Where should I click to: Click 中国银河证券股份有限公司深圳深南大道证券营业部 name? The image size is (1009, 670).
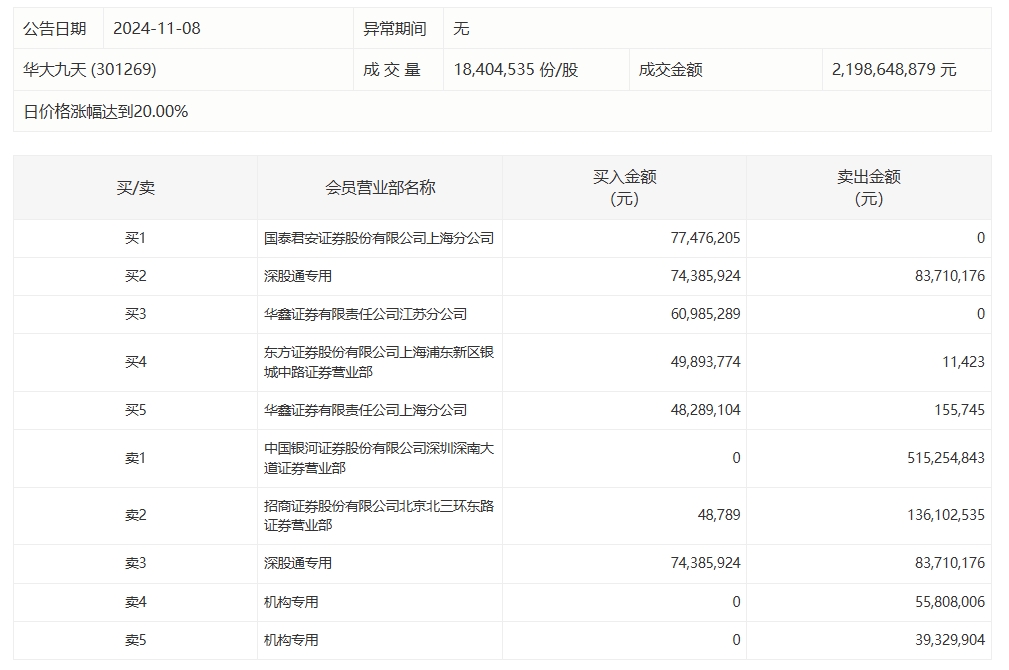pyautogui.click(x=379, y=458)
